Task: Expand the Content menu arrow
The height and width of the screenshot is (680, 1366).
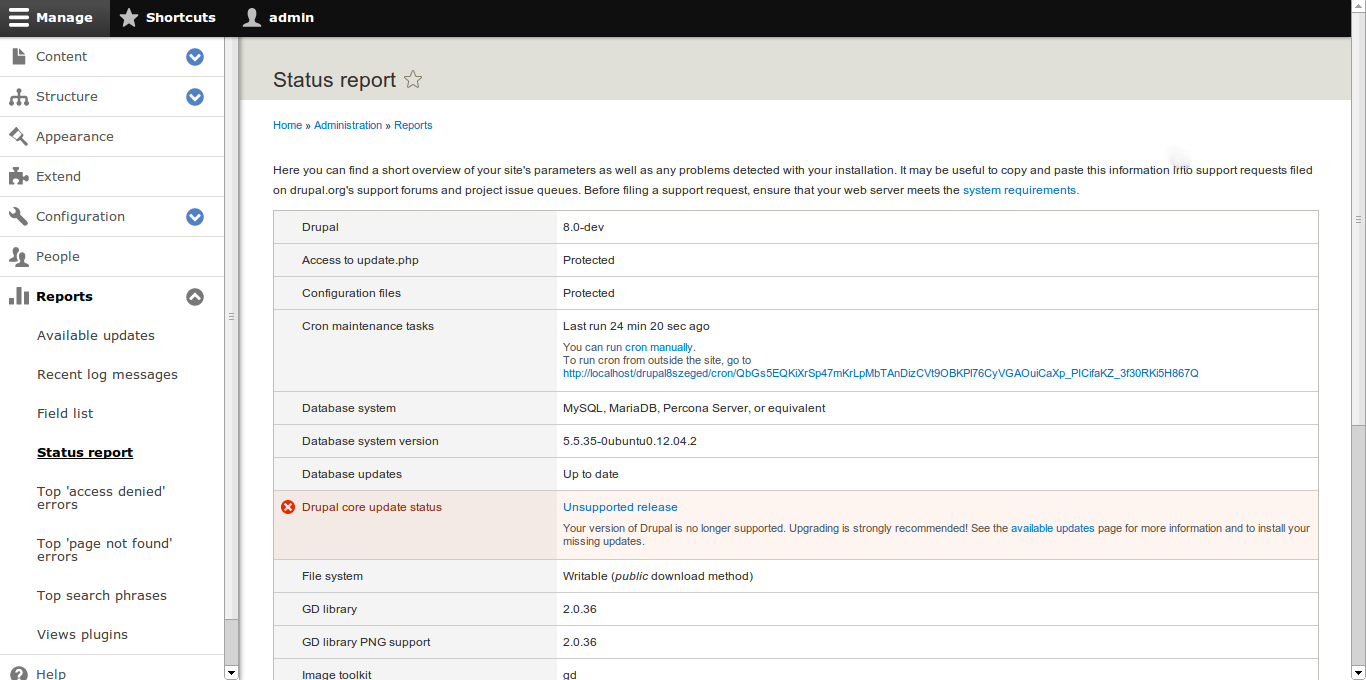Action: click(x=195, y=57)
